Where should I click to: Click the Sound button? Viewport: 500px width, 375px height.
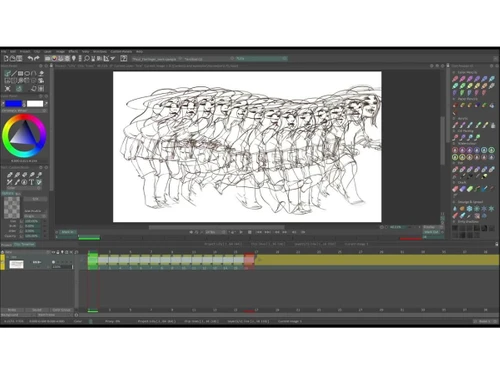(37, 310)
